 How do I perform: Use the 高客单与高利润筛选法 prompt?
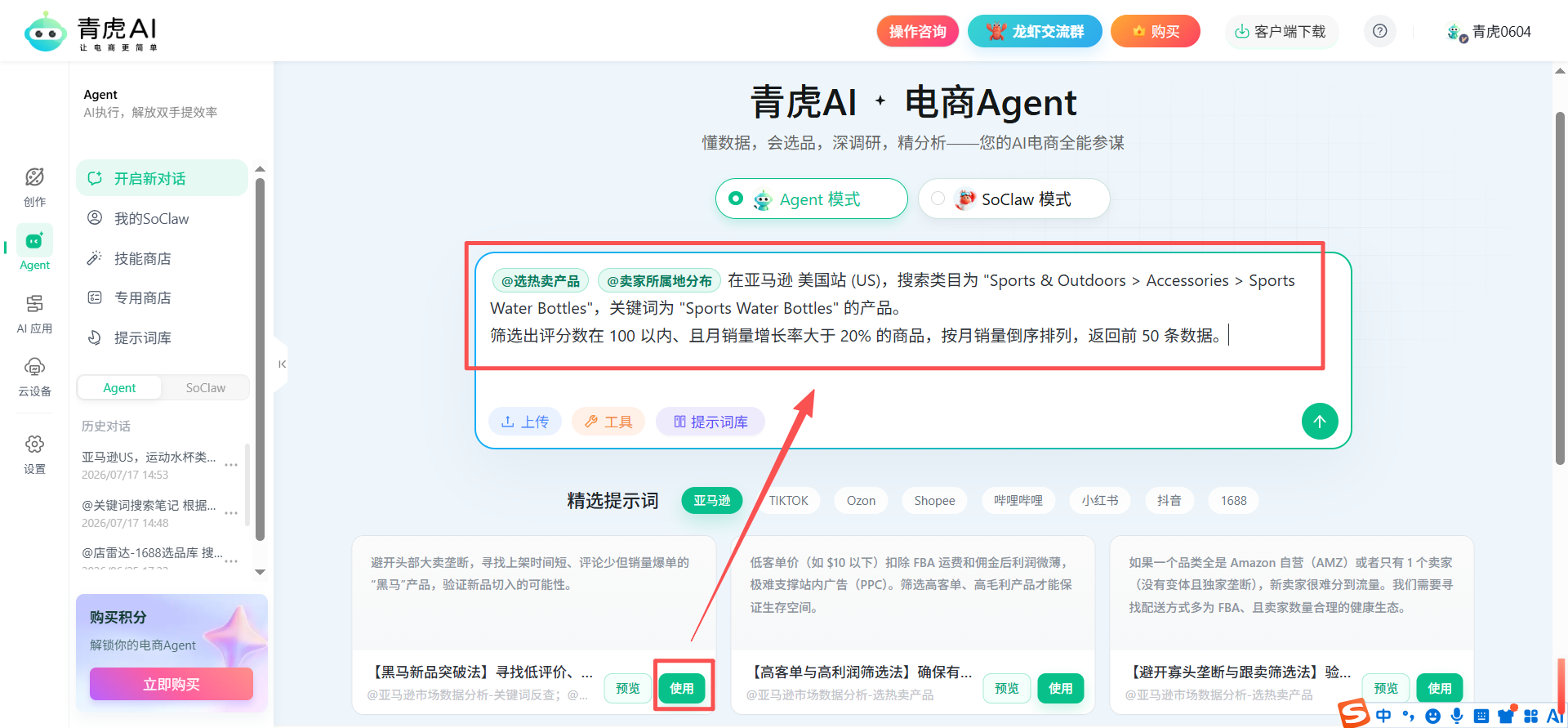tap(1061, 688)
